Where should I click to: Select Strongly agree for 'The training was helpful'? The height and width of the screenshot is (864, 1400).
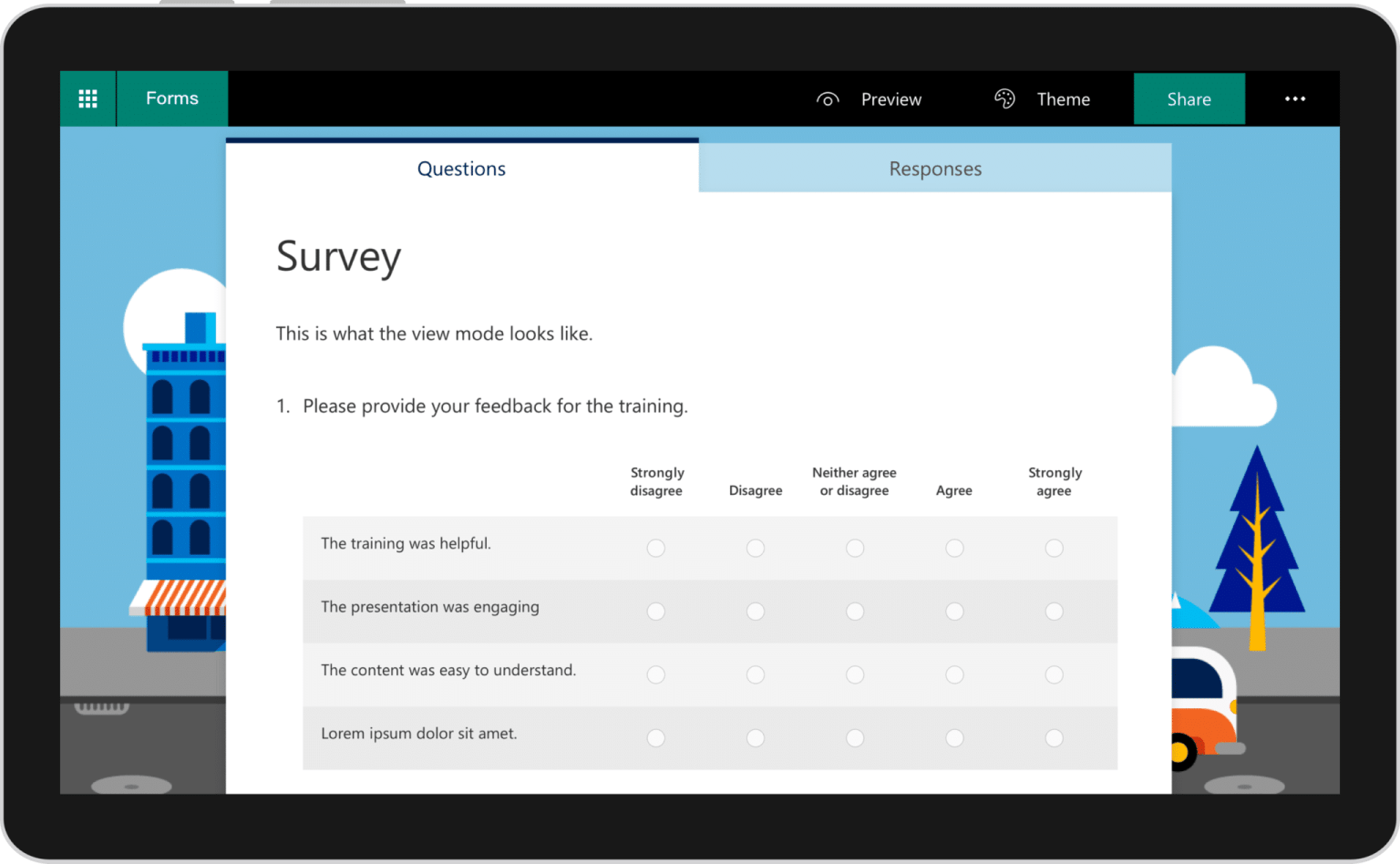pyautogui.click(x=1054, y=548)
